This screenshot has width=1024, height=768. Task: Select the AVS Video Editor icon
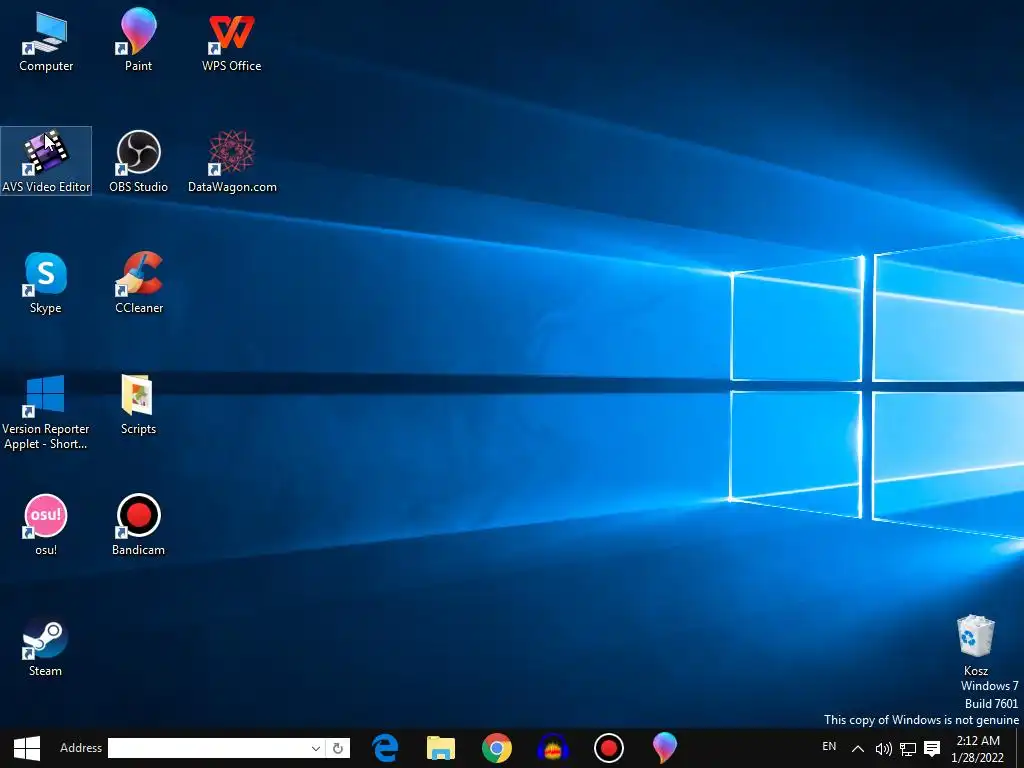click(x=46, y=161)
